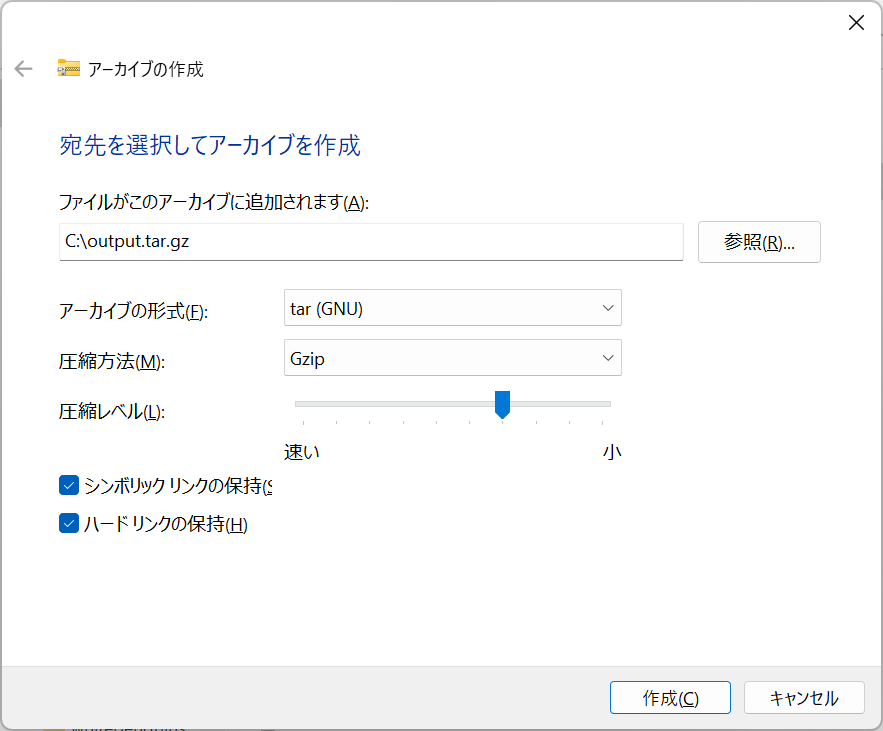Click the キャンセル cancel button

804,697
